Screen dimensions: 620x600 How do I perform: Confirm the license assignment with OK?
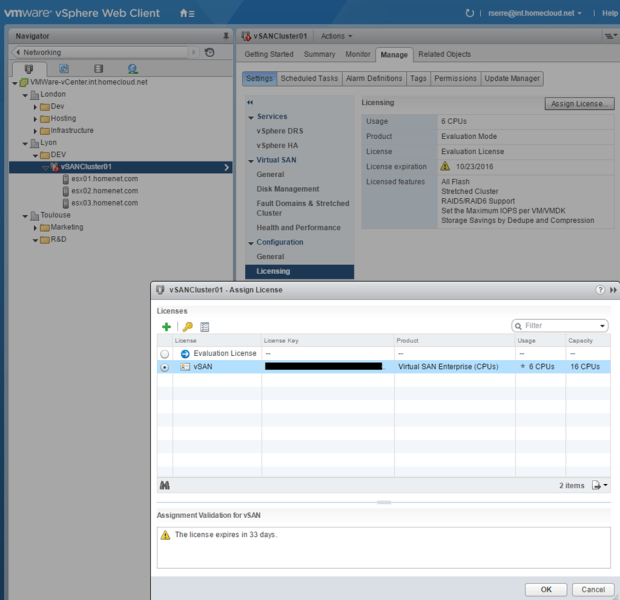[547, 589]
